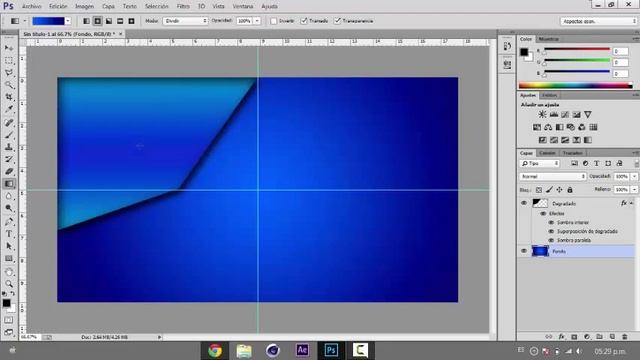Add a Curves adjustment
This screenshot has height=360, width=640.
[x=565, y=114]
